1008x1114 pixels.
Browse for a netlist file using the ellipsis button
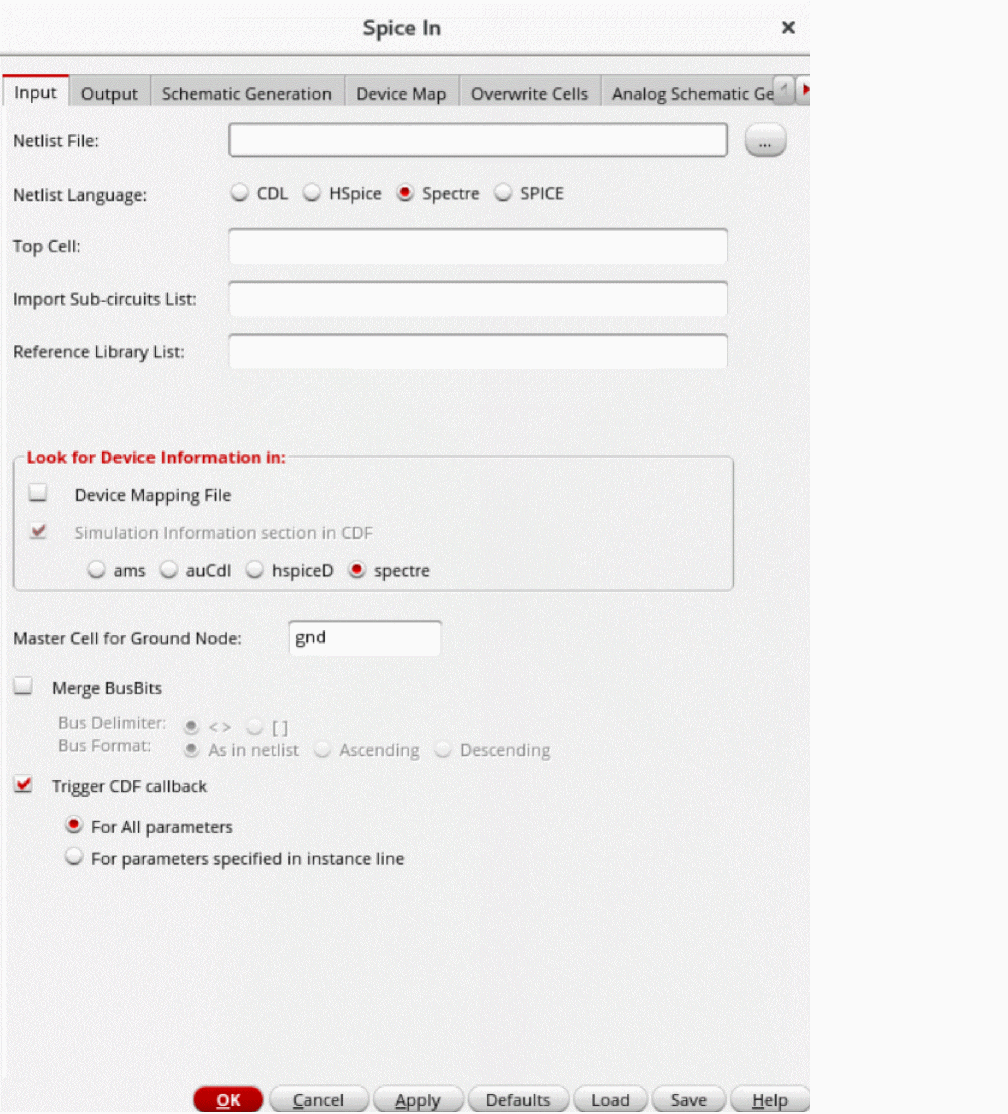pos(765,140)
